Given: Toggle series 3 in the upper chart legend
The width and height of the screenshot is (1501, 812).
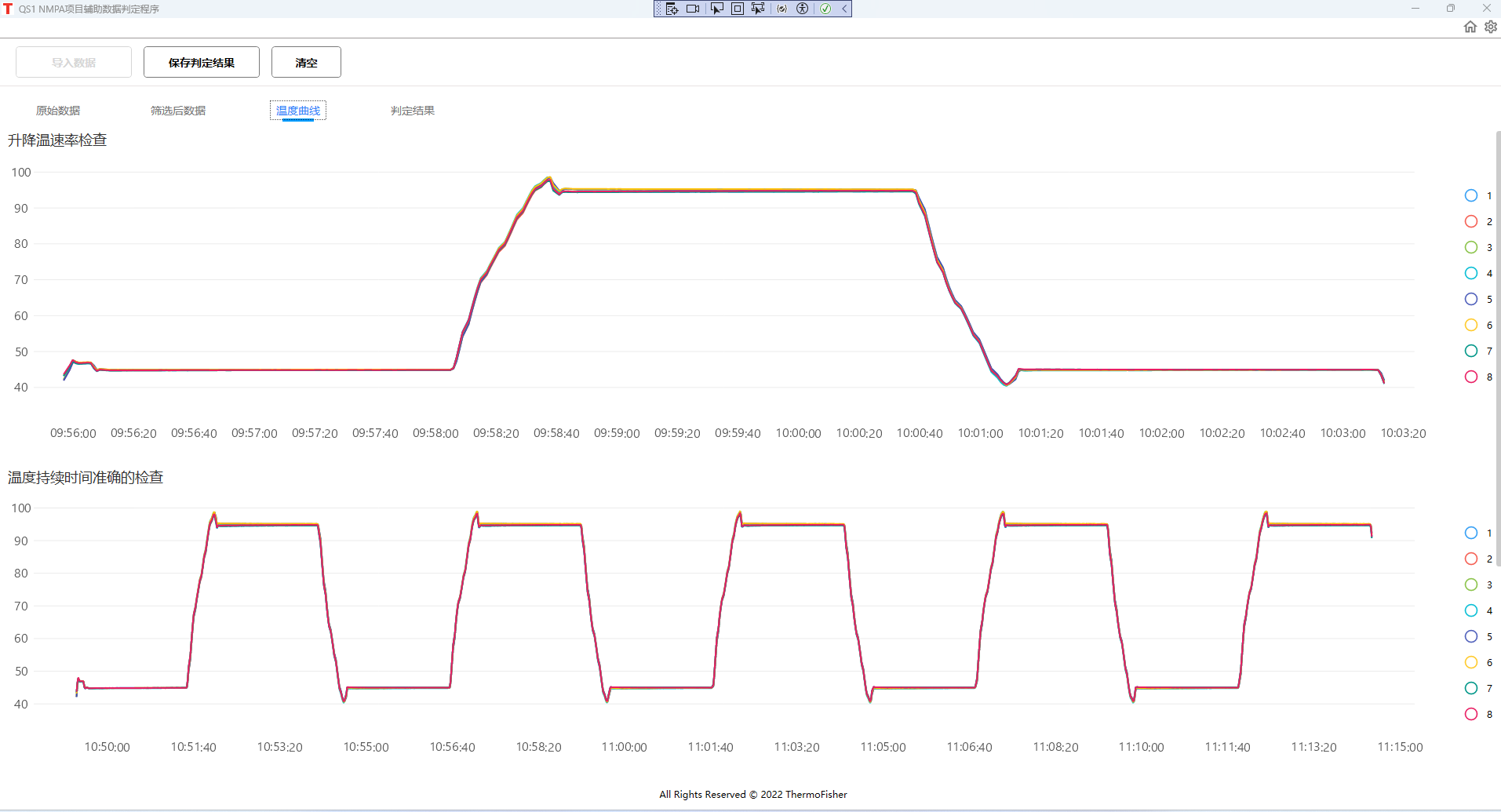Looking at the screenshot, I should coord(1478,247).
